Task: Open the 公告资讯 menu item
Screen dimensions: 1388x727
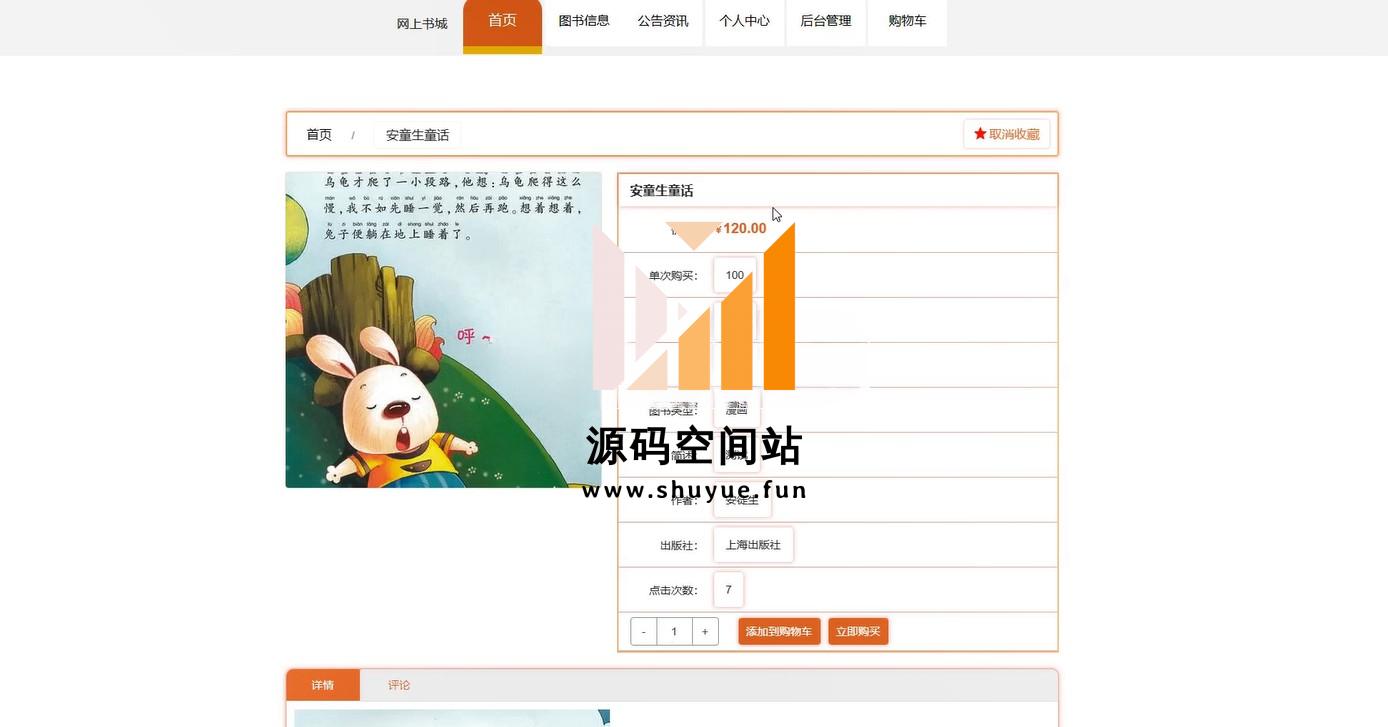Action: (663, 21)
